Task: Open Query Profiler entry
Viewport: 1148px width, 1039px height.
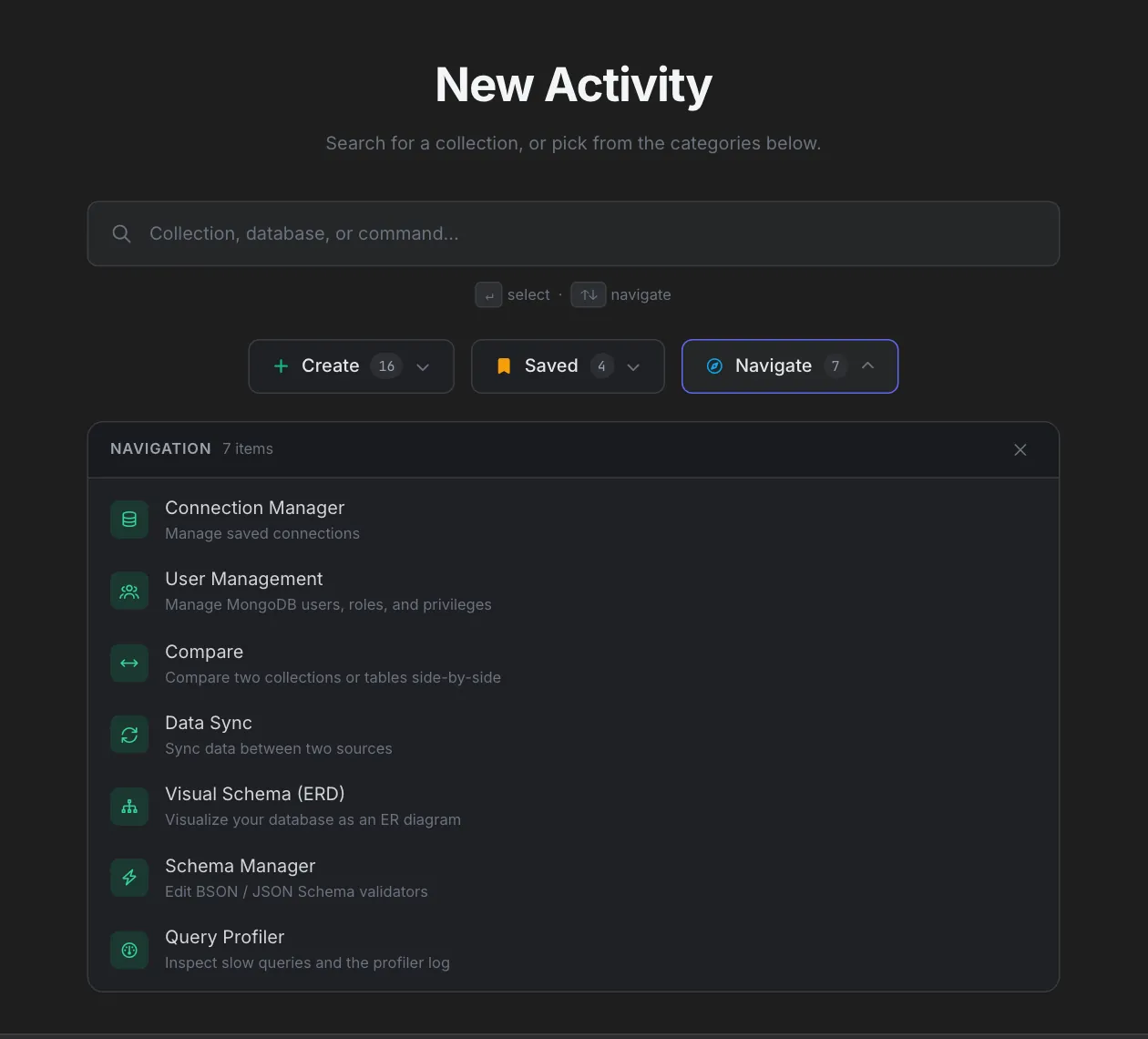Action: coord(573,950)
